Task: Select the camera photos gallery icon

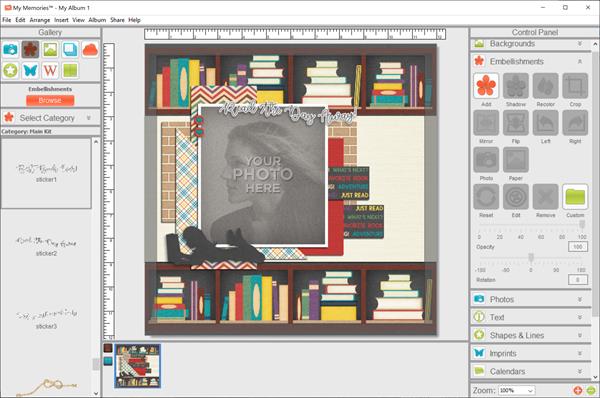Action: pyautogui.click(x=10, y=50)
